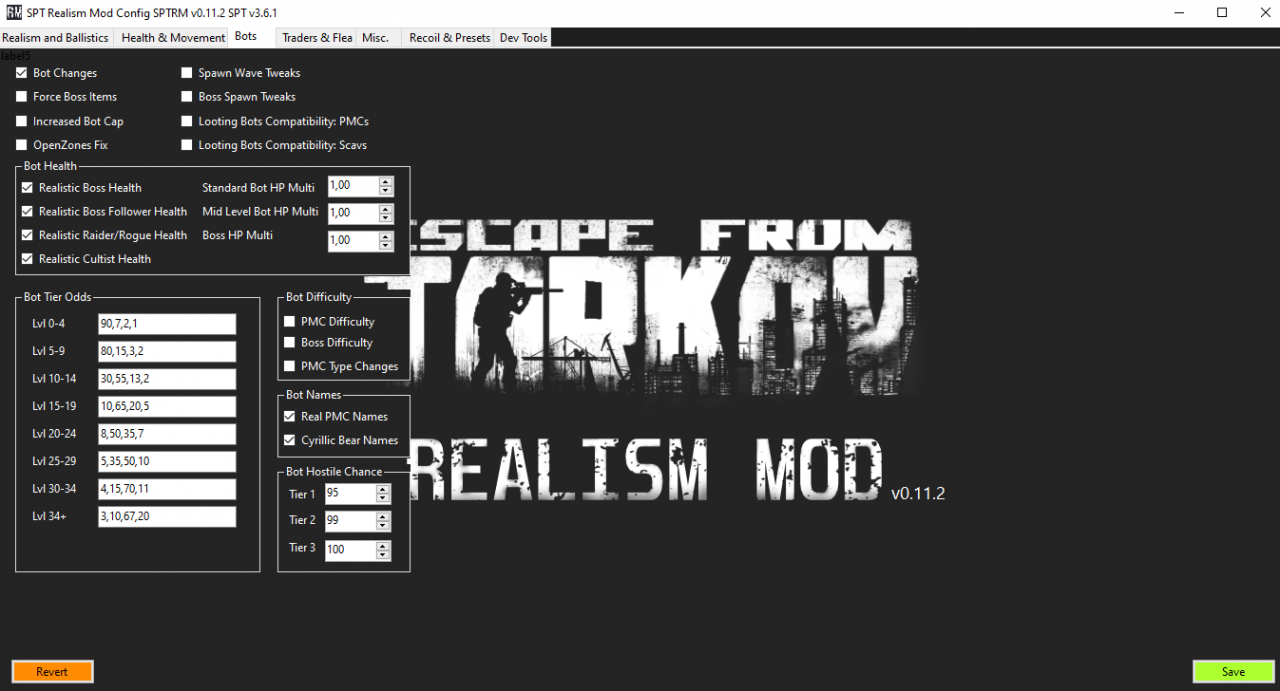Click the Mid Level Bot HP Multi field
This screenshot has height=691, width=1280.
point(353,213)
